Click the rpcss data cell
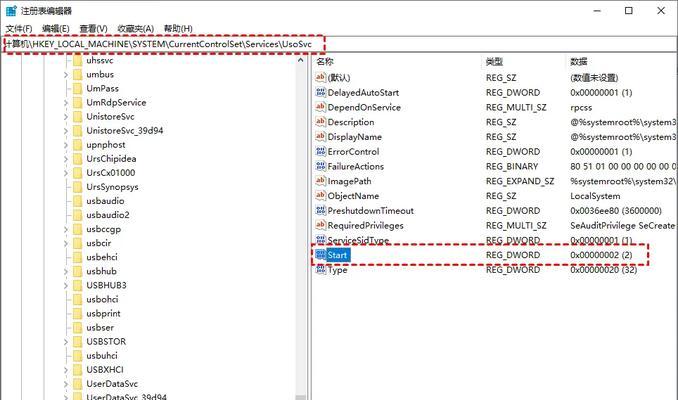Screen dimensions: 678x400 coord(581,107)
